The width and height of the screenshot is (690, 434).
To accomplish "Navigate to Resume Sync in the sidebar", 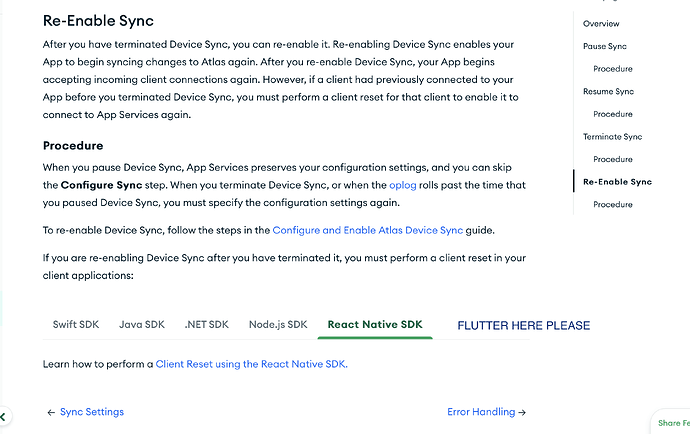I will tap(609, 91).
